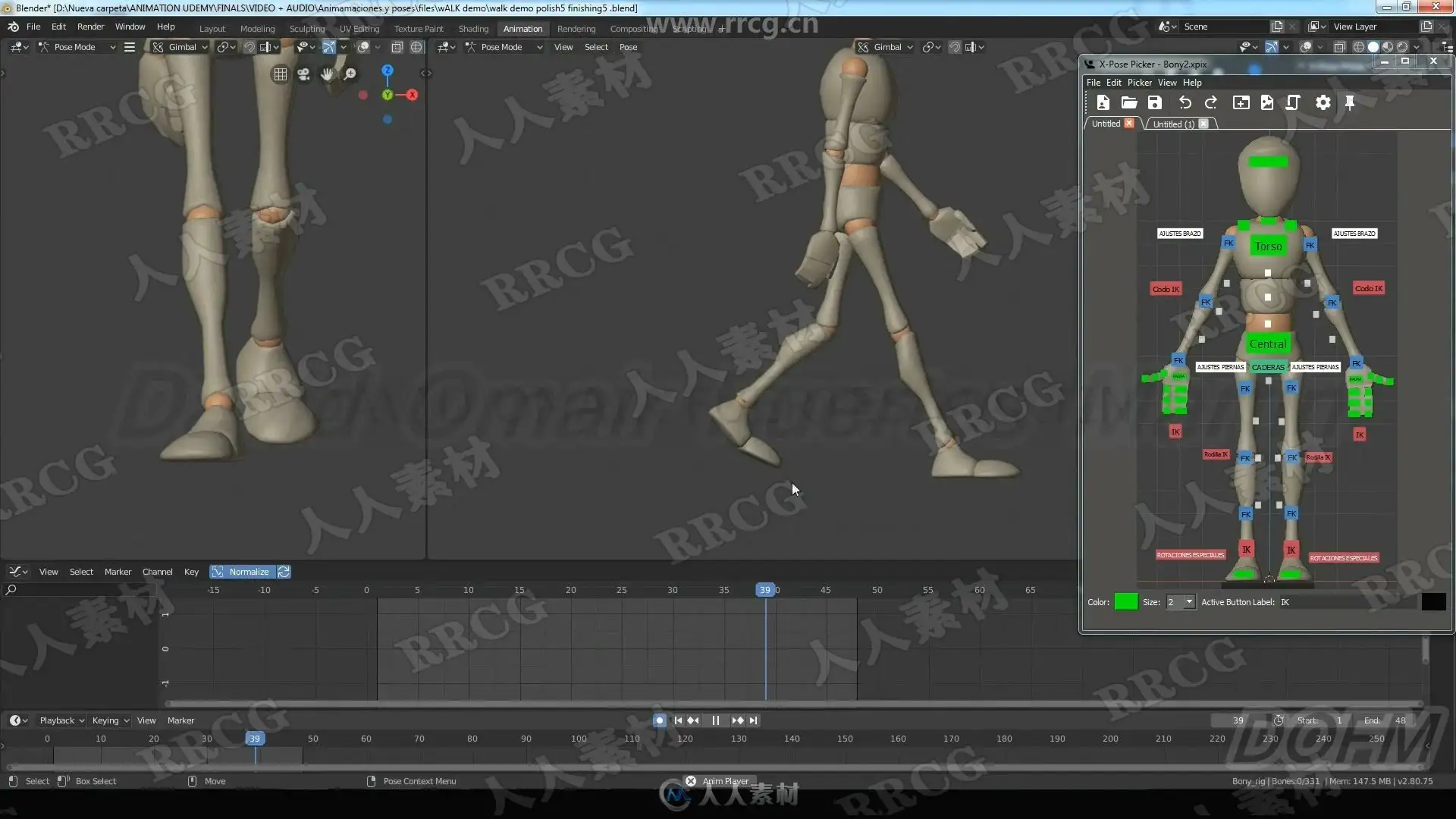Image resolution: width=1456 pixels, height=819 pixels.
Task: Toggle camera view in left viewport
Action: (303, 74)
